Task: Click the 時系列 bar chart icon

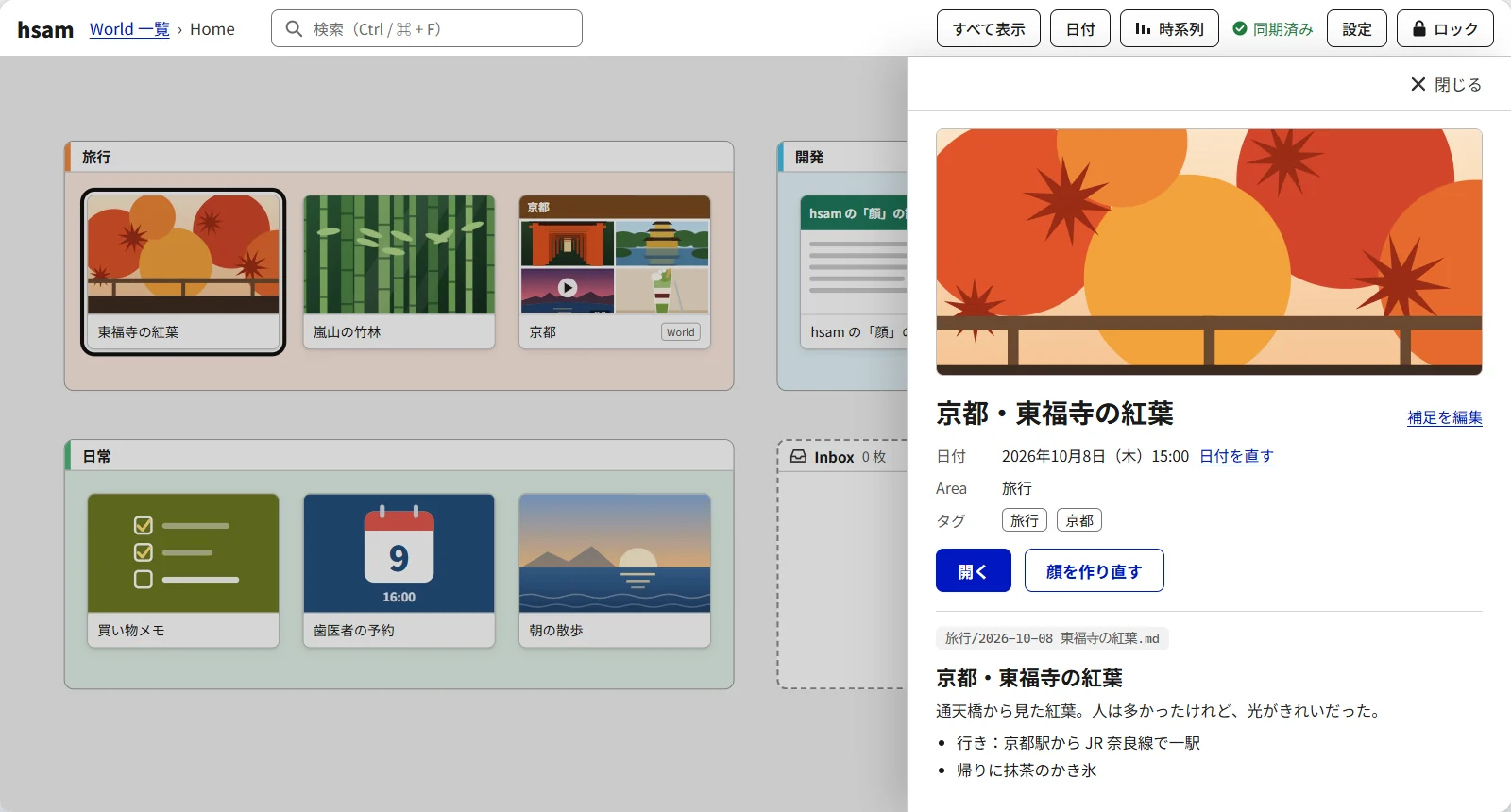Action: point(1143,29)
